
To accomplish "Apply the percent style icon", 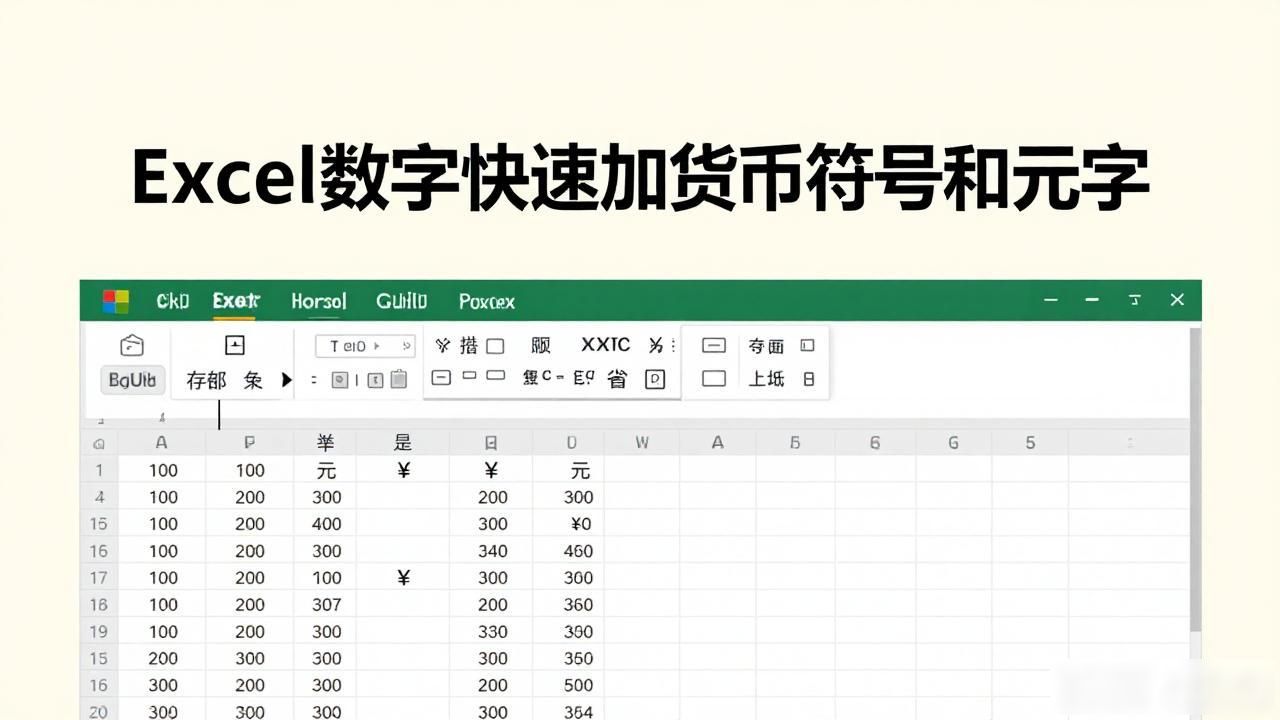I will click(655, 346).
